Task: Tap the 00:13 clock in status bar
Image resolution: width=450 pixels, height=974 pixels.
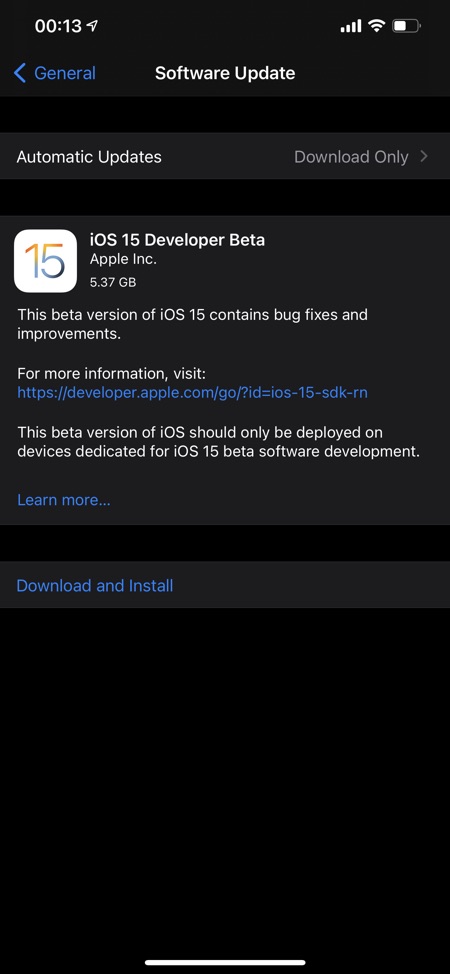Action: click(58, 26)
